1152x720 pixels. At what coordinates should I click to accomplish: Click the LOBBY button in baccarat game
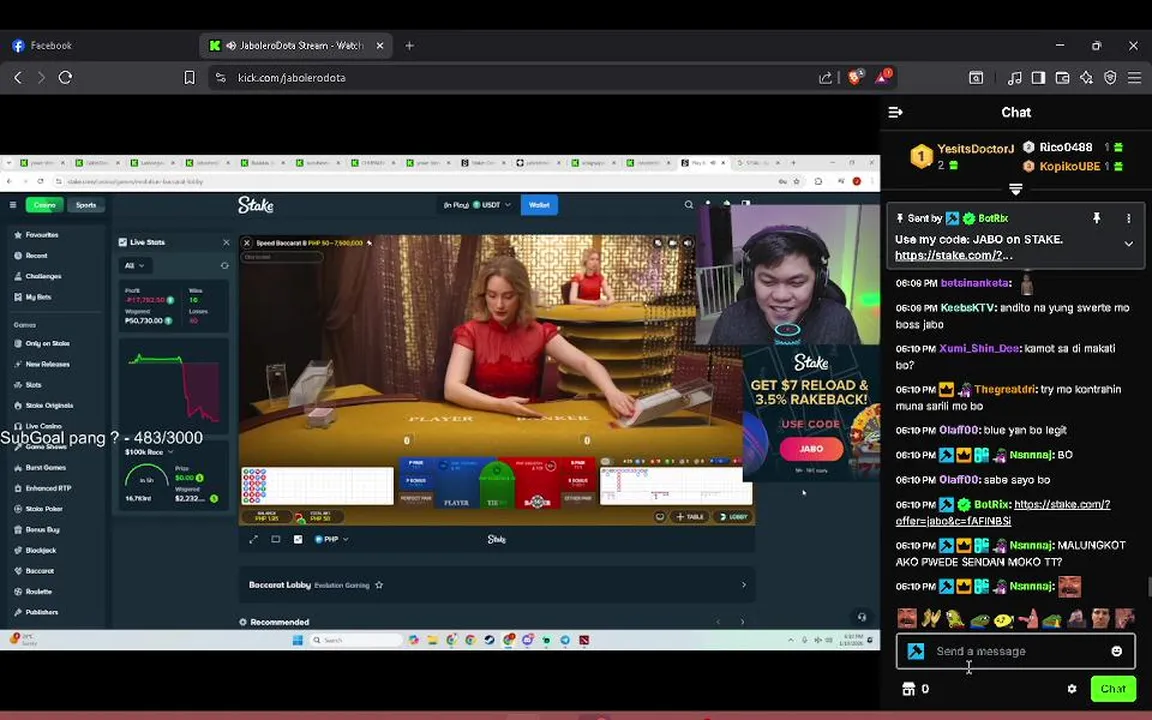[733, 516]
